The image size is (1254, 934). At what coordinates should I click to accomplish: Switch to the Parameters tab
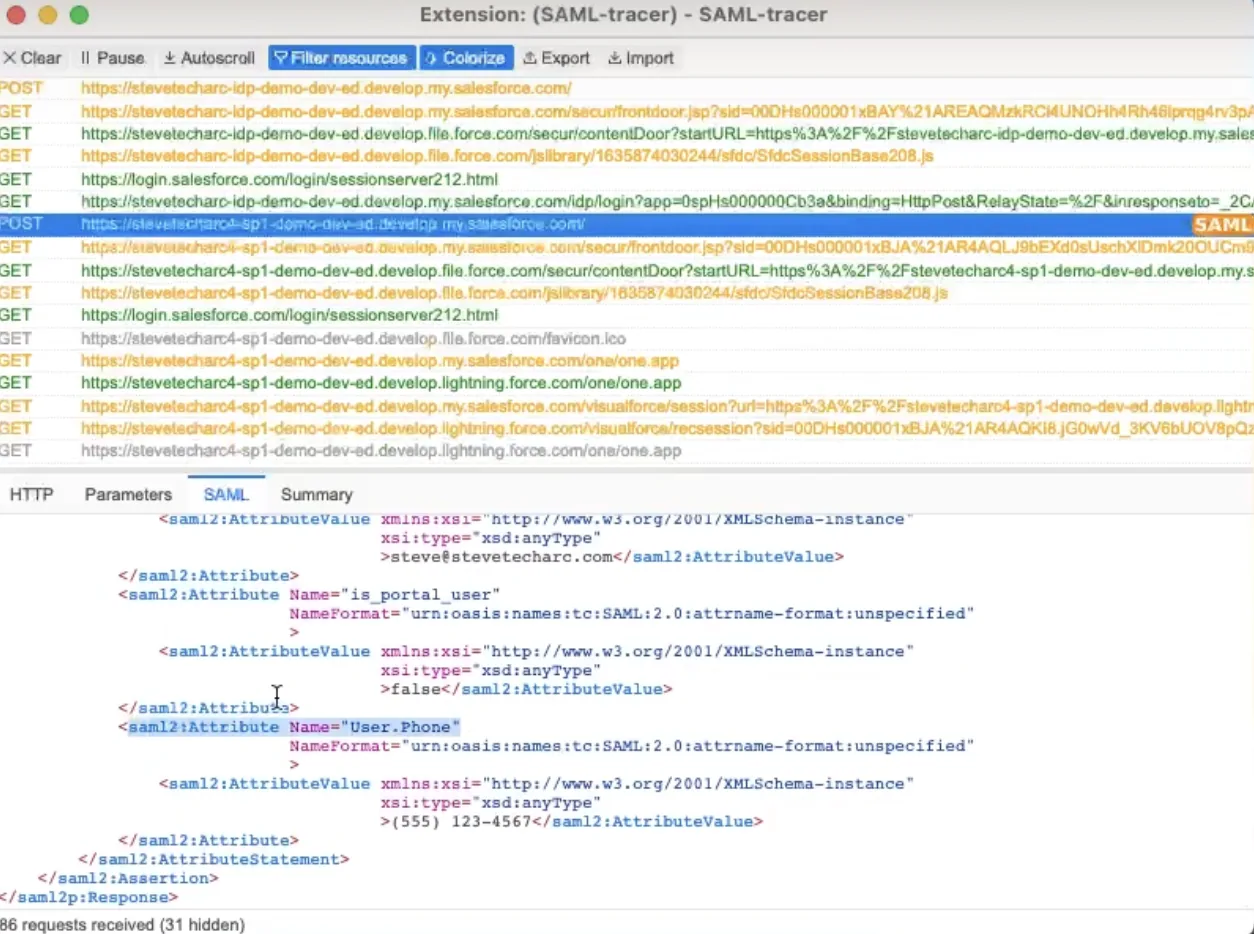pos(128,494)
